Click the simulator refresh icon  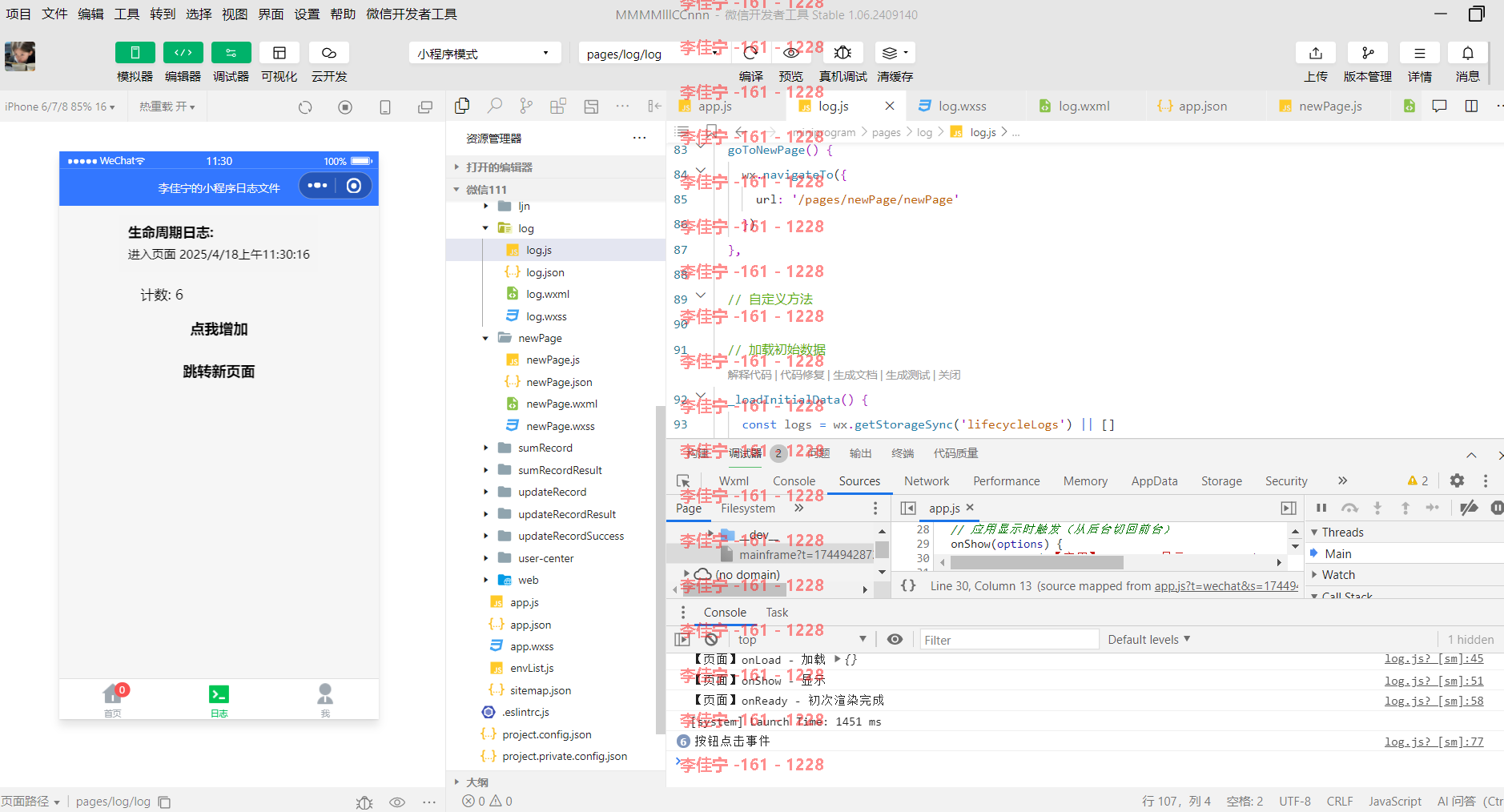coord(305,107)
